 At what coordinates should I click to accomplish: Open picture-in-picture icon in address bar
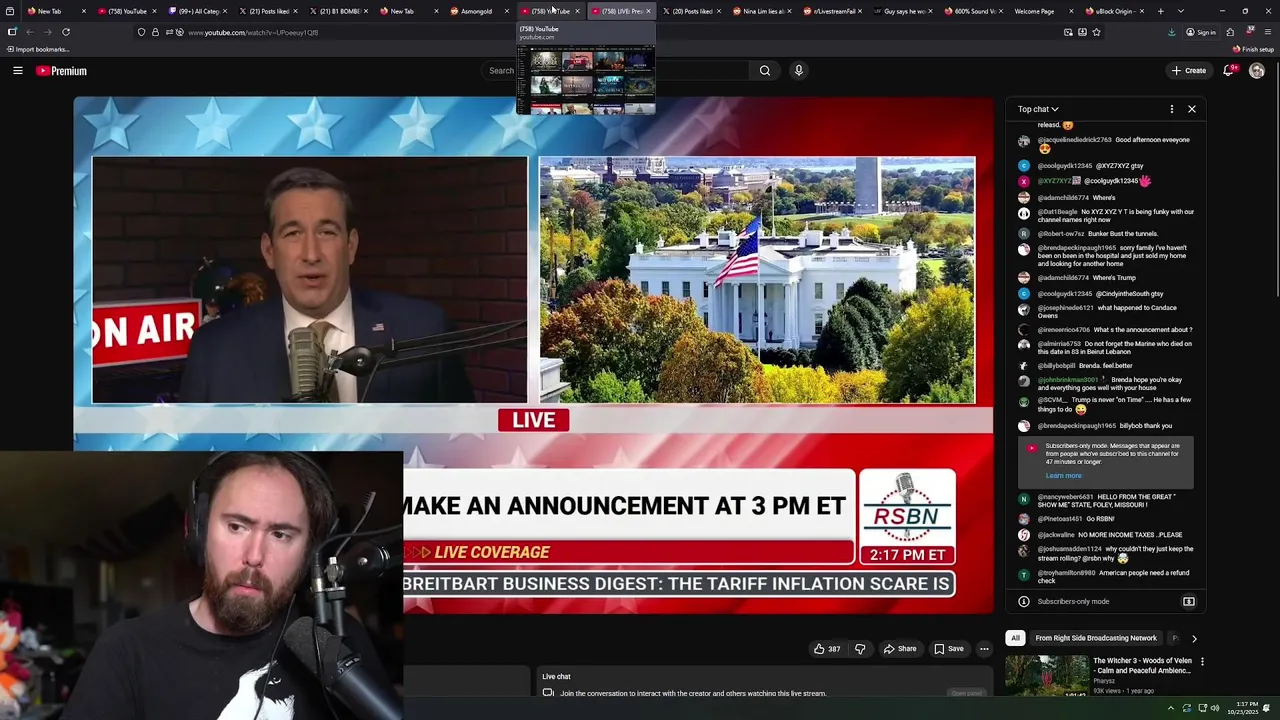tap(1068, 32)
